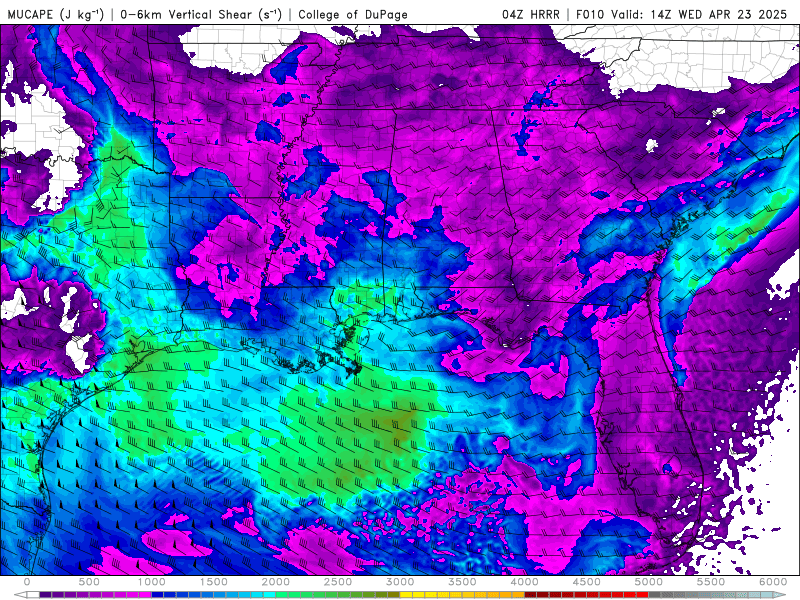The height and width of the screenshot is (600, 800).
Task: Click the 4000 label on the color scale
Action: pyautogui.click(x=524, y=582)
